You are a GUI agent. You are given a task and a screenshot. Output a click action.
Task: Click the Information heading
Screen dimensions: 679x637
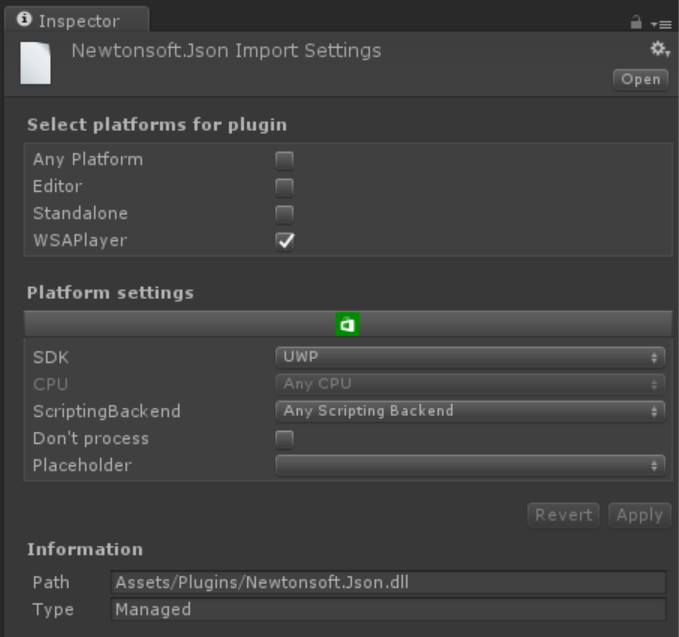click(x=85, y=550)
